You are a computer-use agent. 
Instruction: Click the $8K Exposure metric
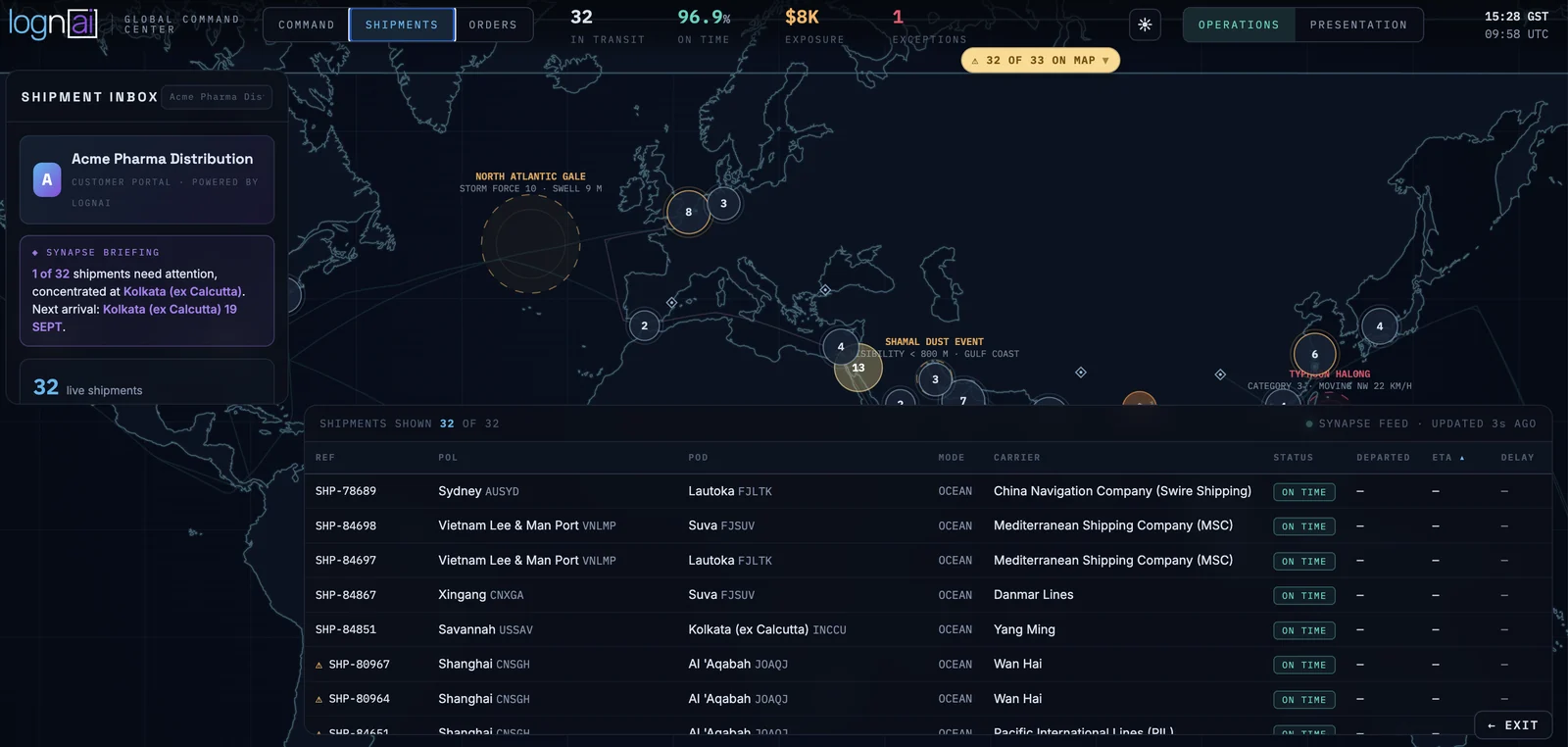[x=813, y=26]
